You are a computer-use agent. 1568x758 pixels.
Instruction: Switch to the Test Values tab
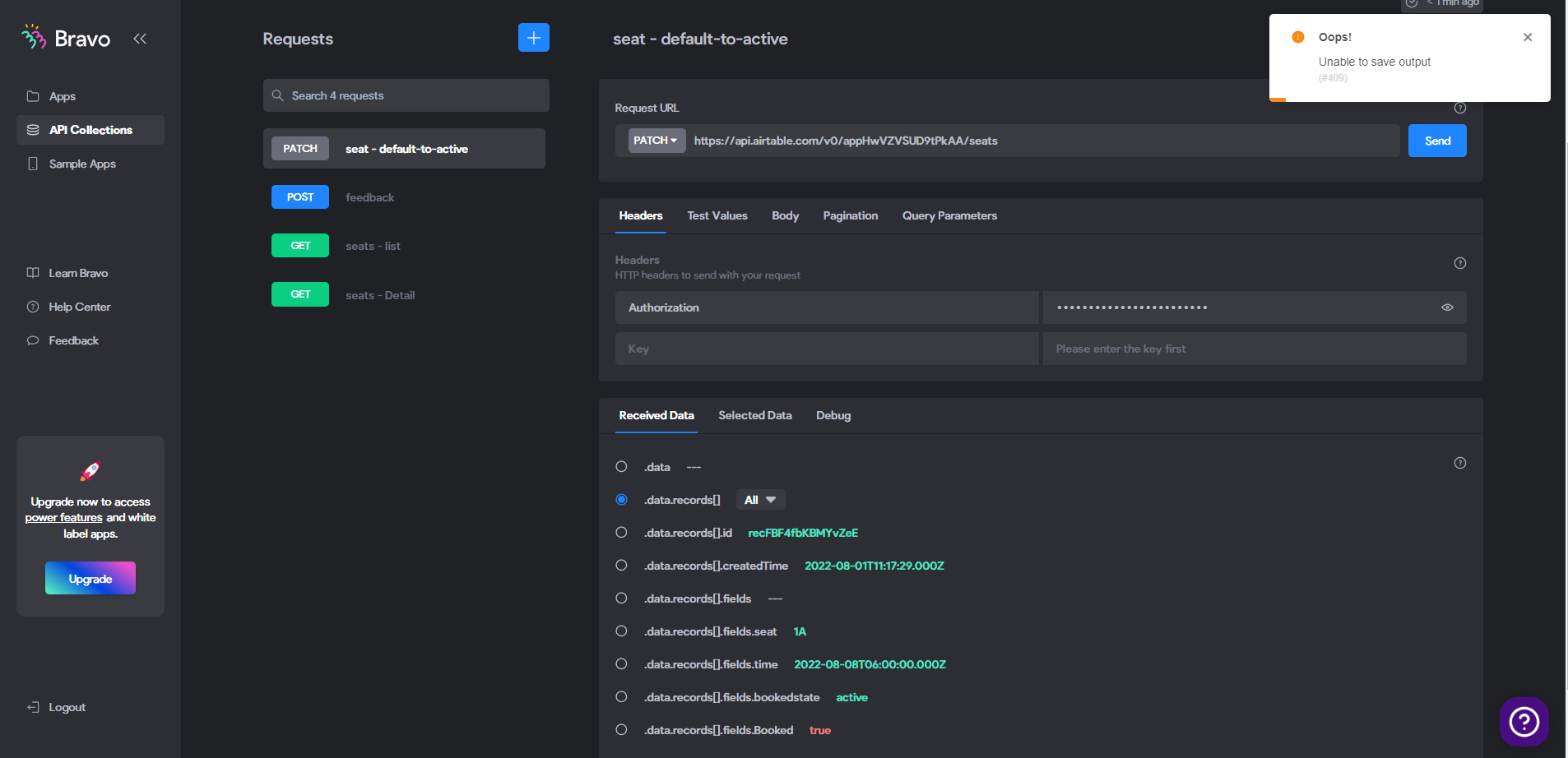click(x=717, y=215)
